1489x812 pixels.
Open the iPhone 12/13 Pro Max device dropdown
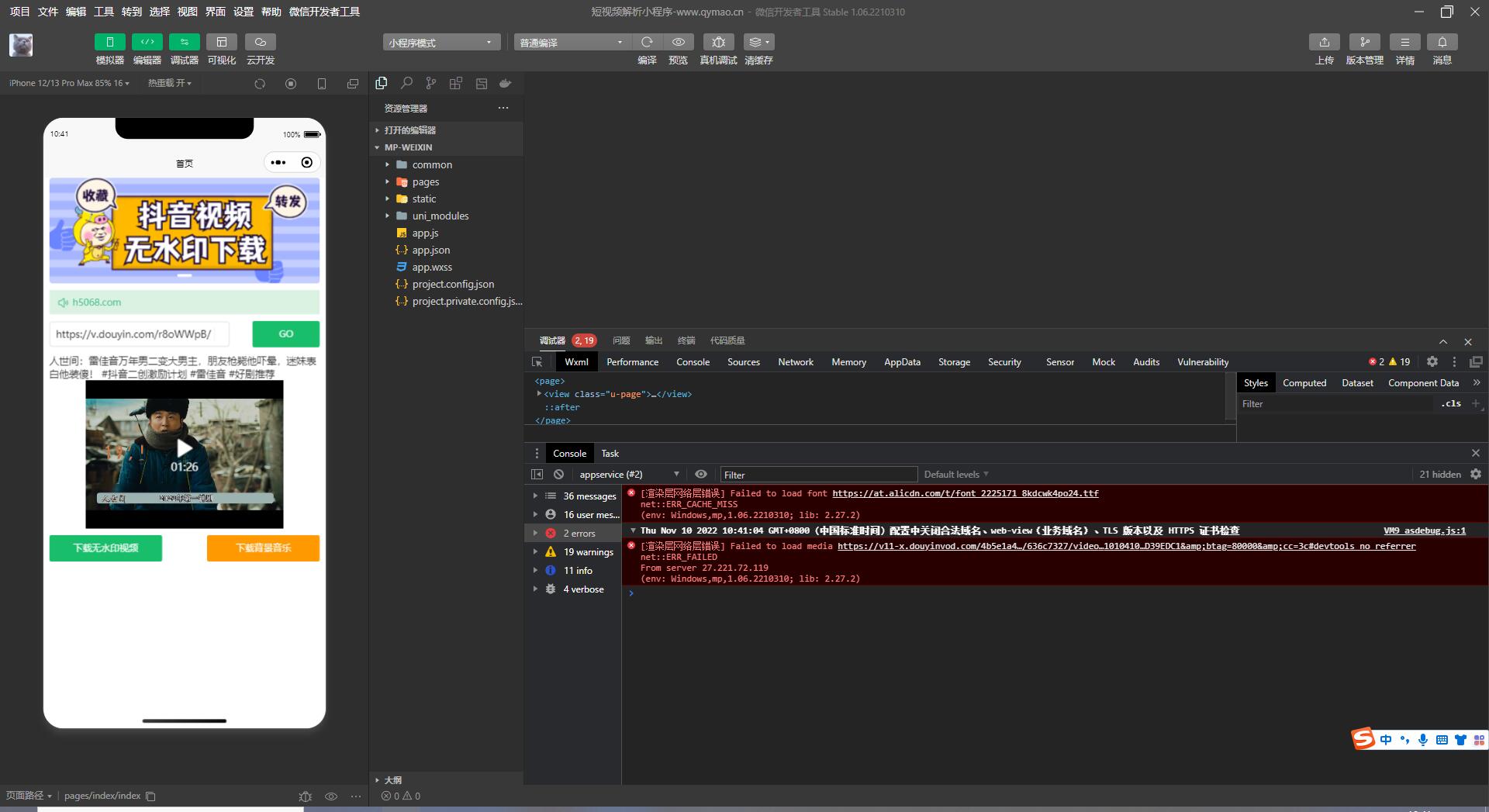69,83
